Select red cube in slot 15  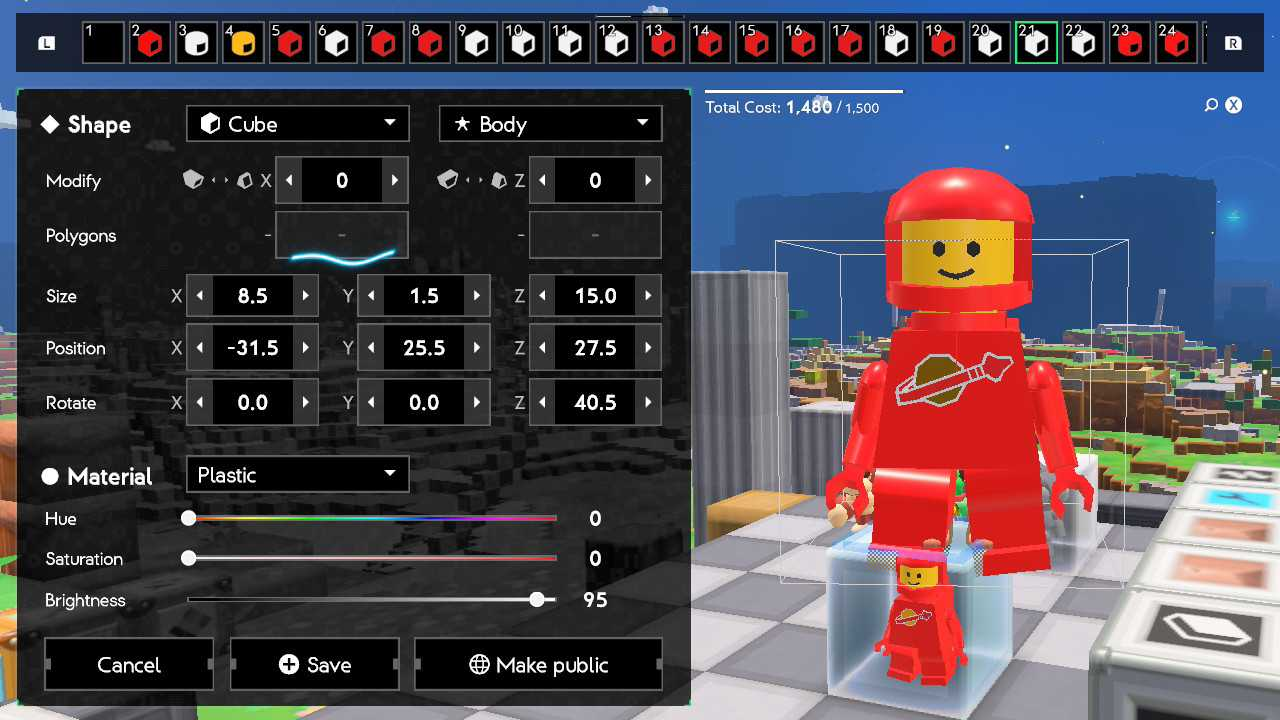[757, 43]
